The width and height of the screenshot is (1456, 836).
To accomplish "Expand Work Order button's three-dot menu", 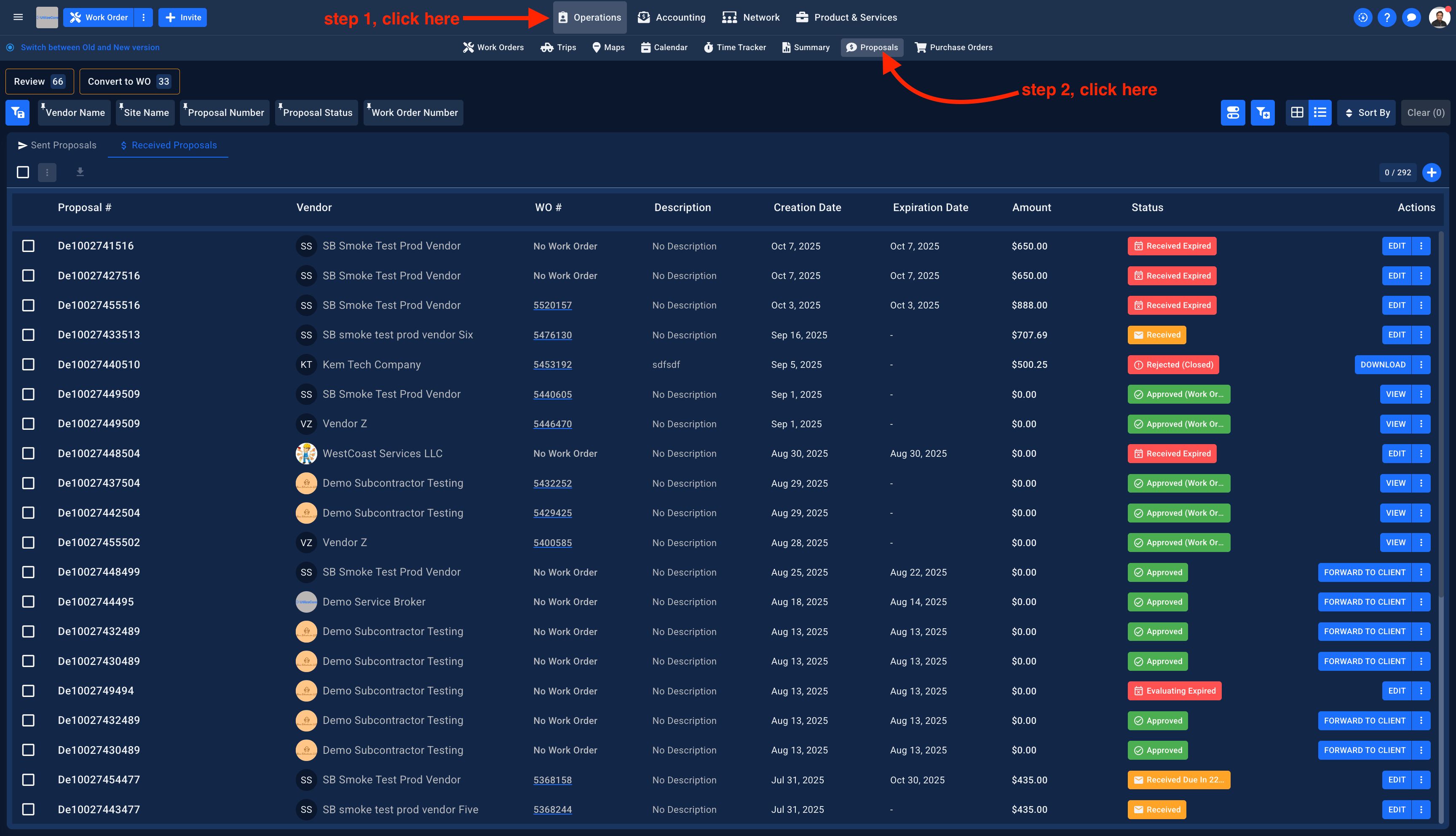I will point(144,17).
